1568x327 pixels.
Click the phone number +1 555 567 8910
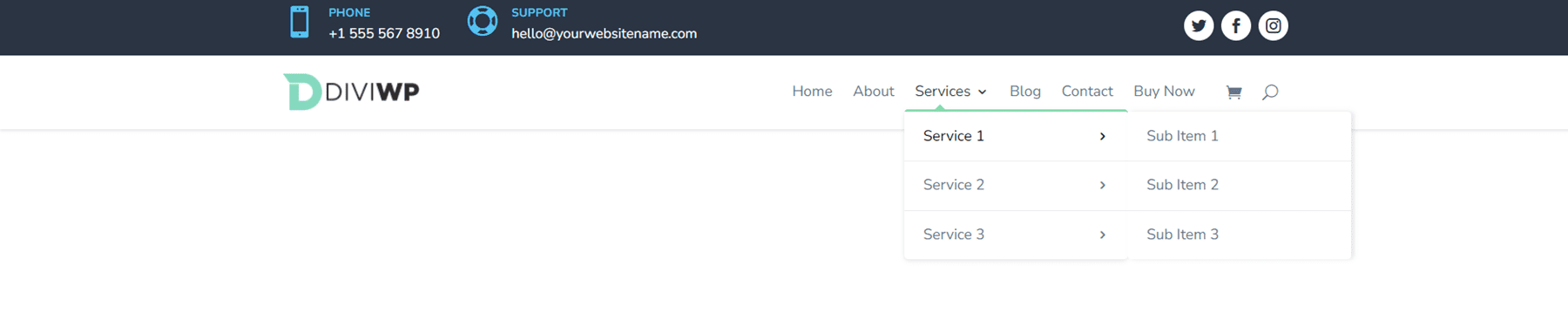[x=384, y=33]
